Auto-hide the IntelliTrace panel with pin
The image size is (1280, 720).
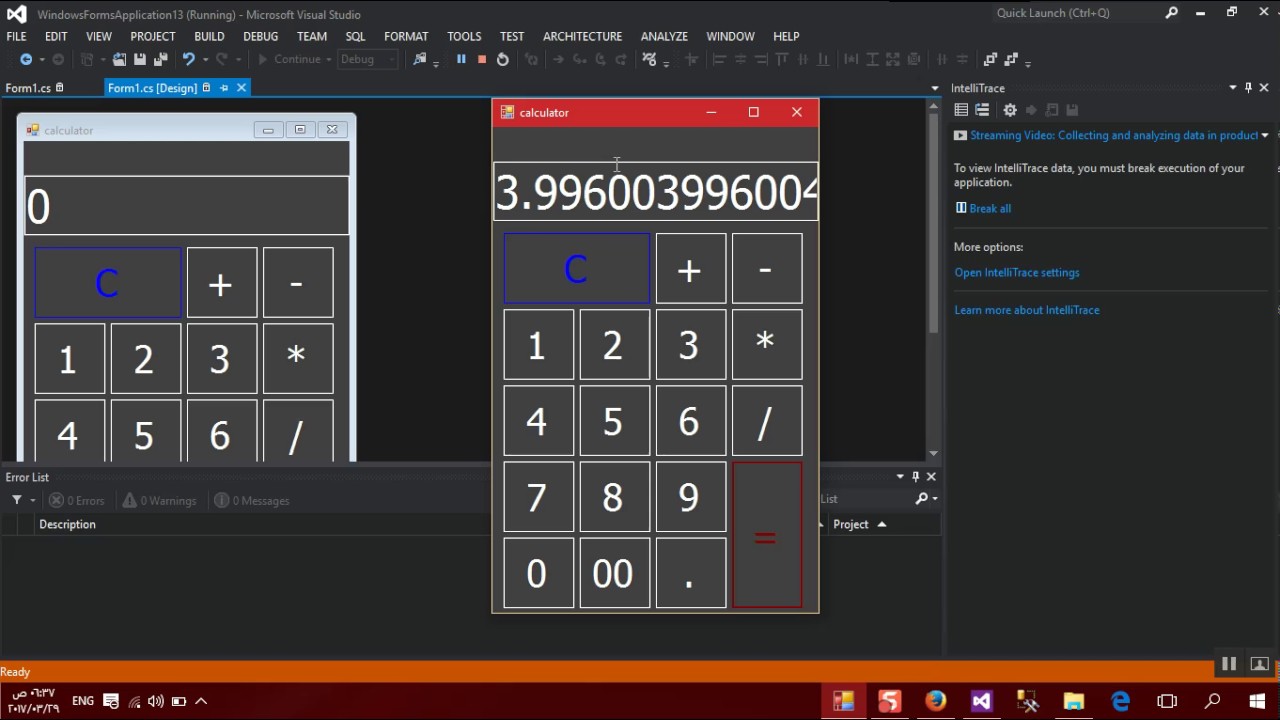1248,88
